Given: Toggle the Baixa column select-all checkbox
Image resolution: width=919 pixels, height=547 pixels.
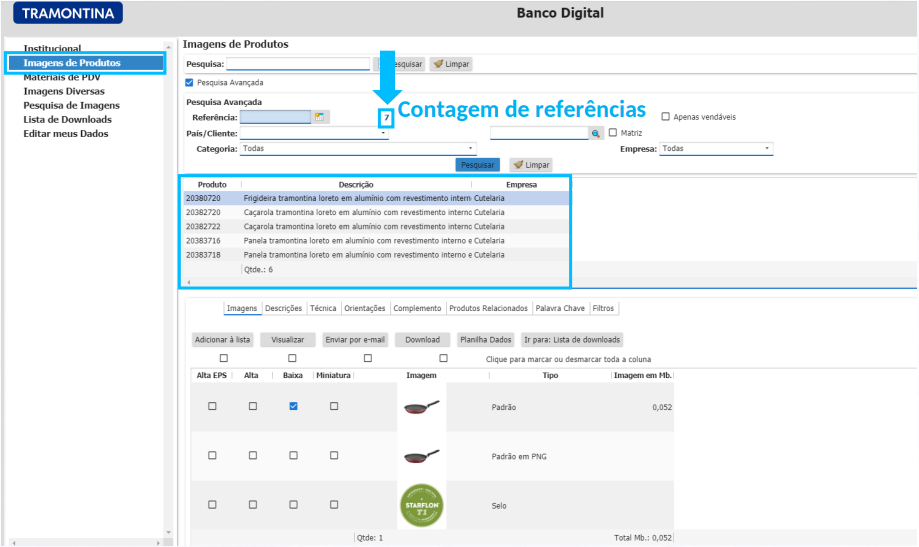Looking at the screenshot, I should 368,358.
